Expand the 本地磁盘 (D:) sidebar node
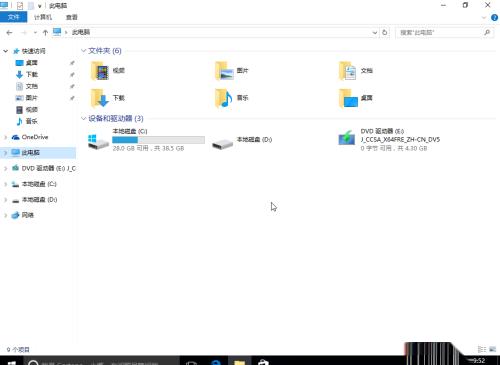The height and width of the screenshot is (365, 500). pos(6,200)
